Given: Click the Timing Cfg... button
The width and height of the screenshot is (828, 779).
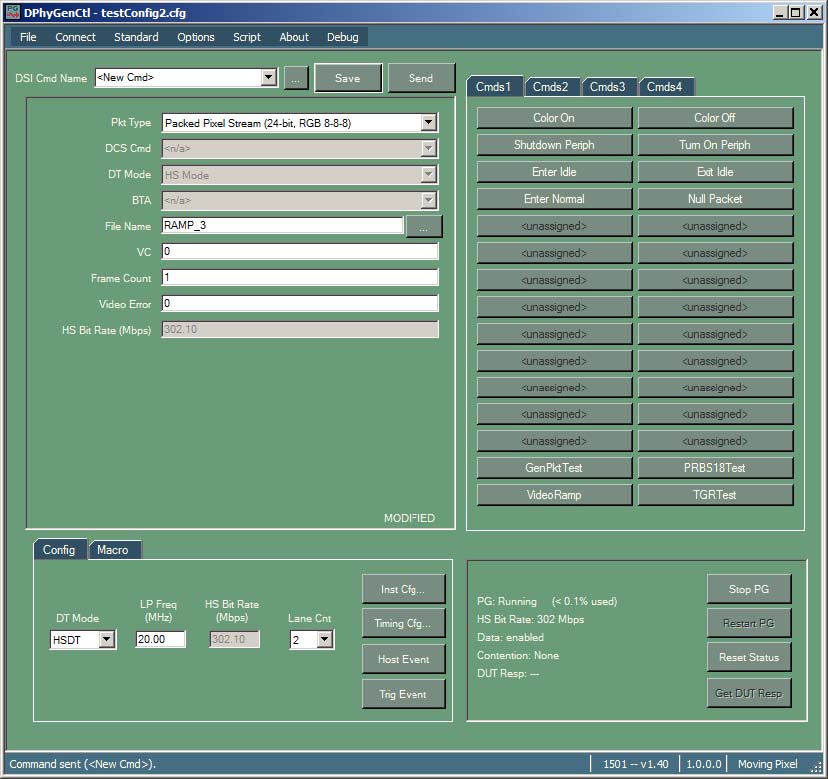Looking at the screenshot, I should [403, 623].
